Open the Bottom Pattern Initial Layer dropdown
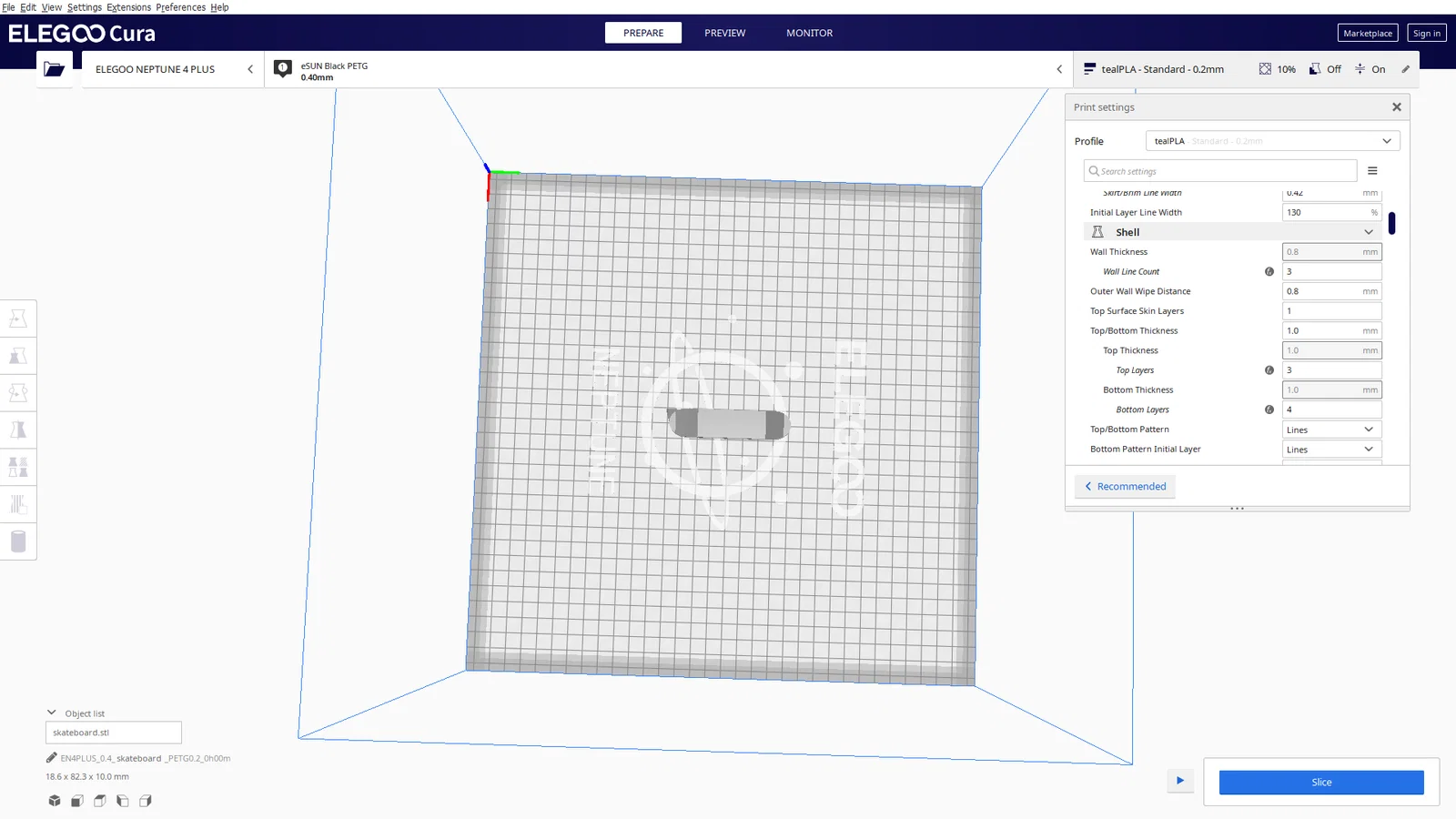1456x819 pixels. coord(1332,450)
